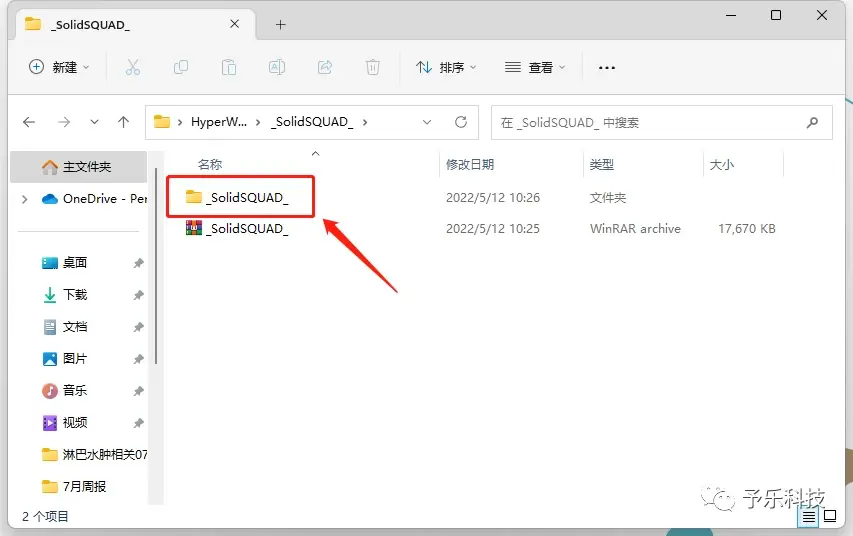Unpin 文档 via its pin icon
Screen dimensions: 853x536
point(139,327)
